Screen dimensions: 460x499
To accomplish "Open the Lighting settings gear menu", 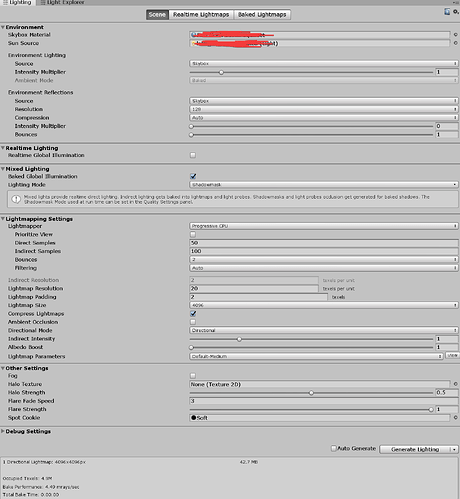I will point(456,12).
